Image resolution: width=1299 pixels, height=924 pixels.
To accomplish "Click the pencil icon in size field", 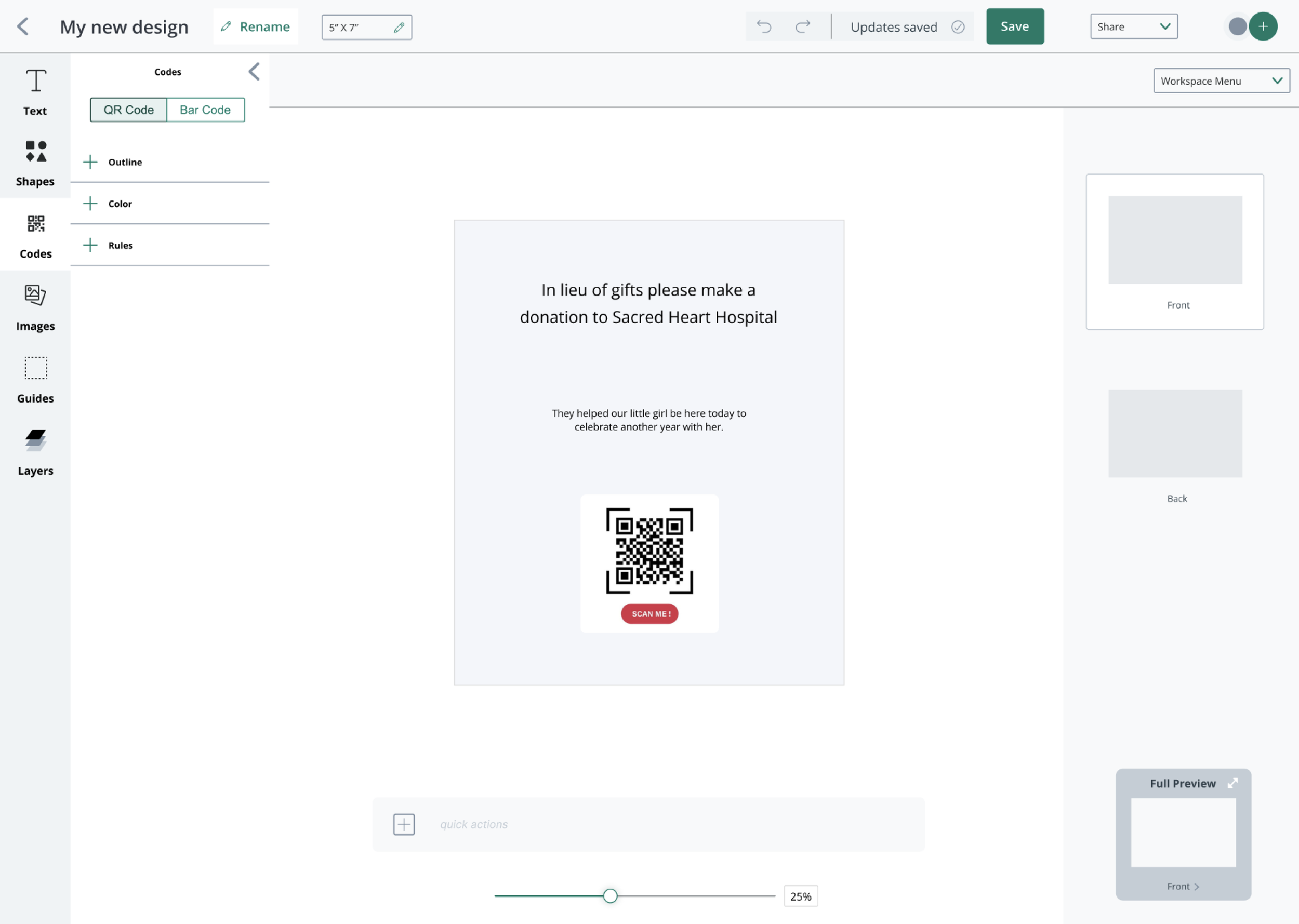I will [399, 28].
